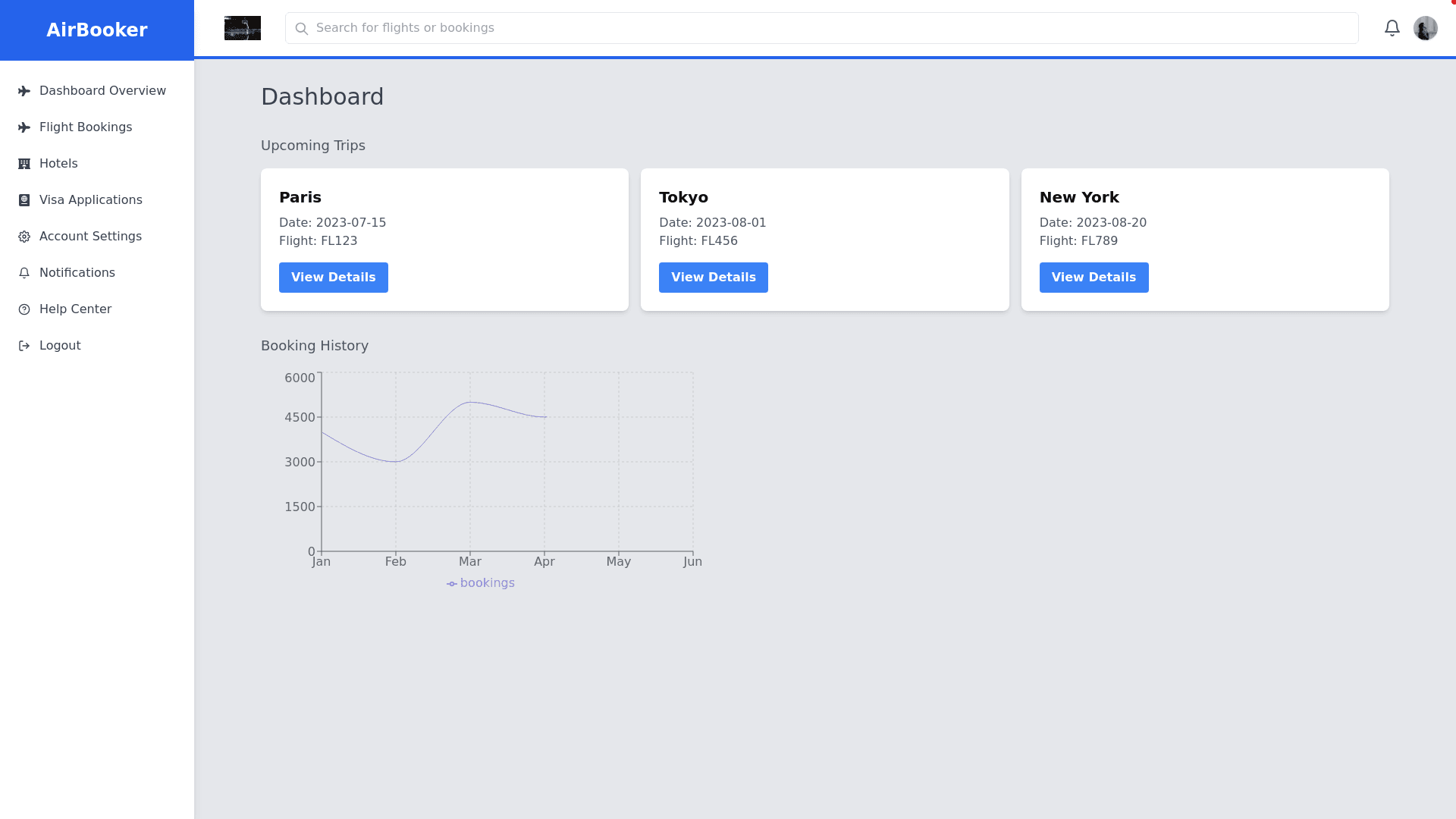The width and height of the screenshot is (1456, 819).
Task: Click the AirBooker logo title
Action: (97, 30)
